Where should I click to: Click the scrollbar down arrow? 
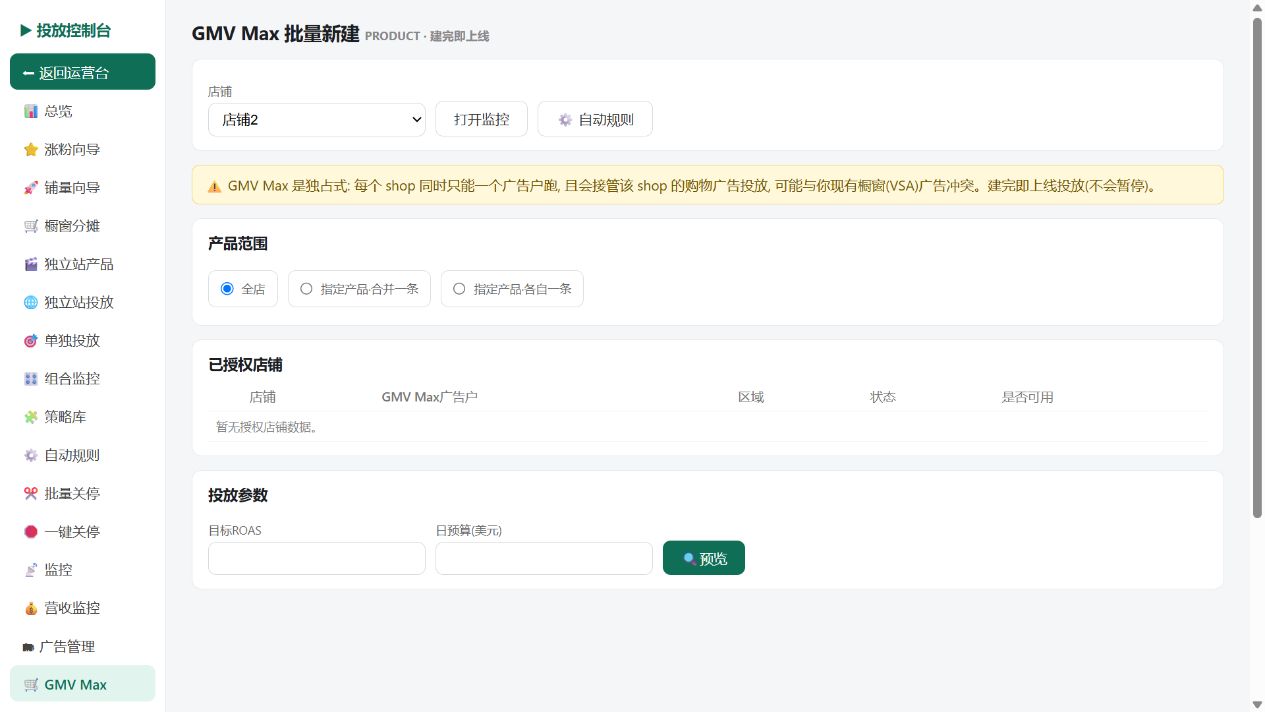[x=1257, y=704]
